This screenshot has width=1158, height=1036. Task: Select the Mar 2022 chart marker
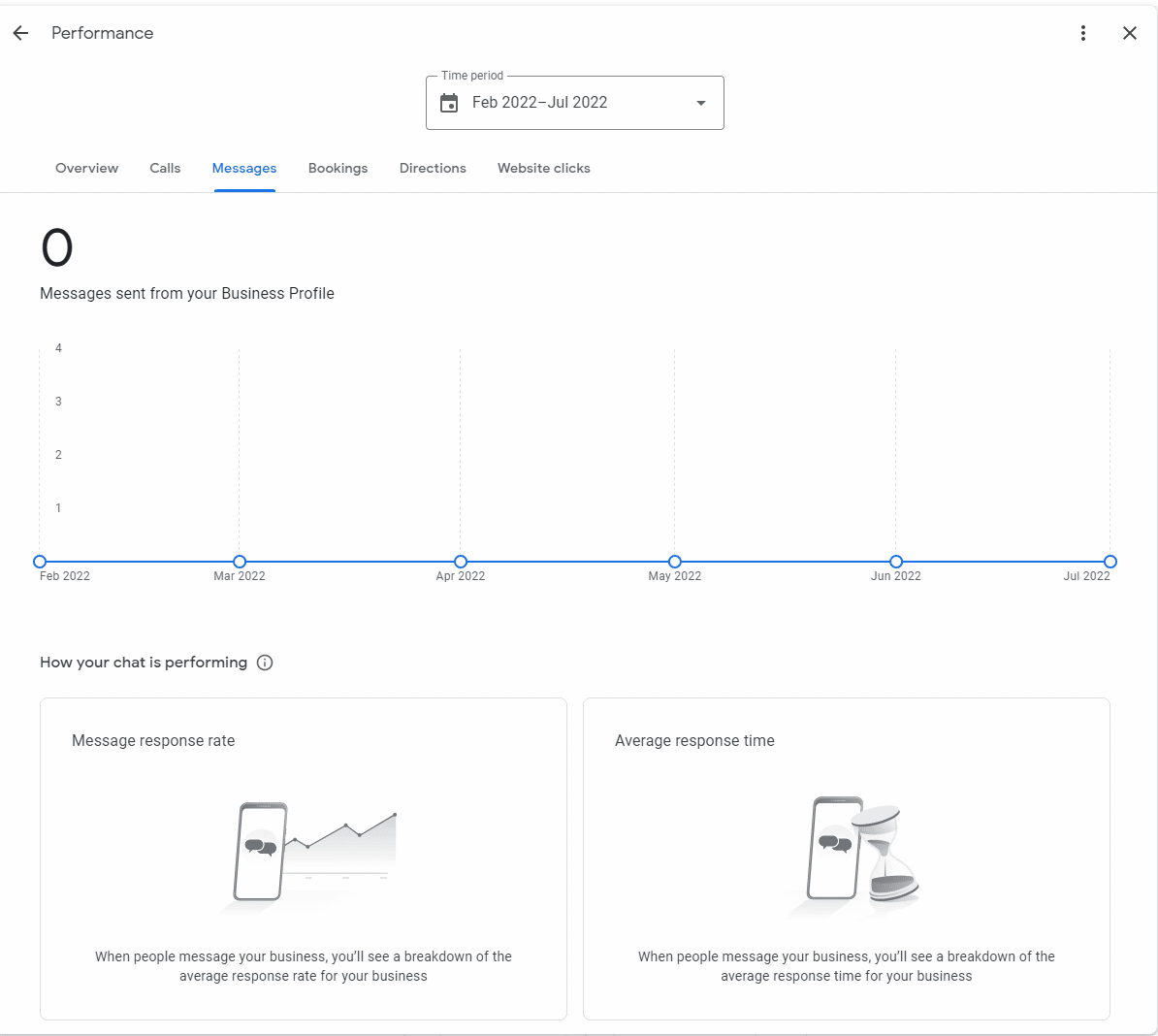coord(240,562)
